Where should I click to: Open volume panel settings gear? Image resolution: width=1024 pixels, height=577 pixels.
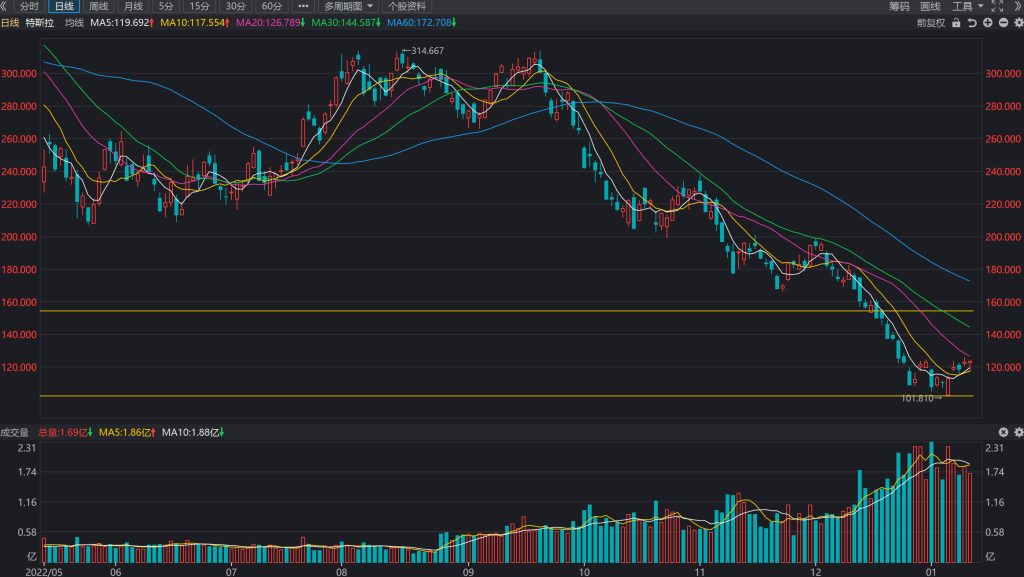1018,432
